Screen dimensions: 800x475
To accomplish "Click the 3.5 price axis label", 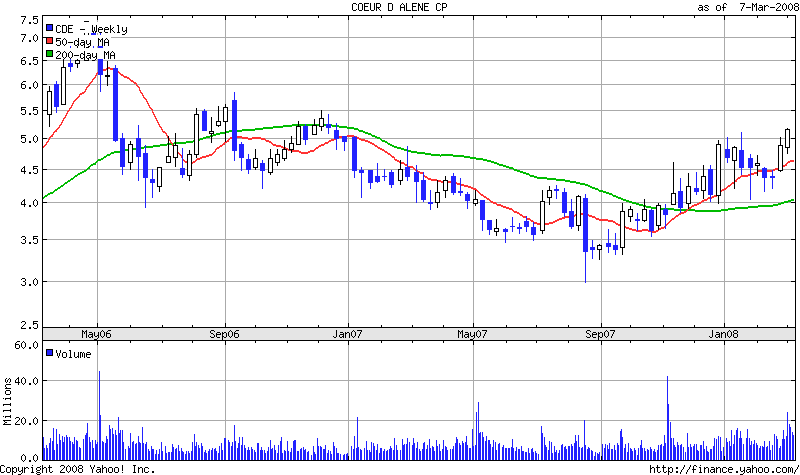I will 29,240.
